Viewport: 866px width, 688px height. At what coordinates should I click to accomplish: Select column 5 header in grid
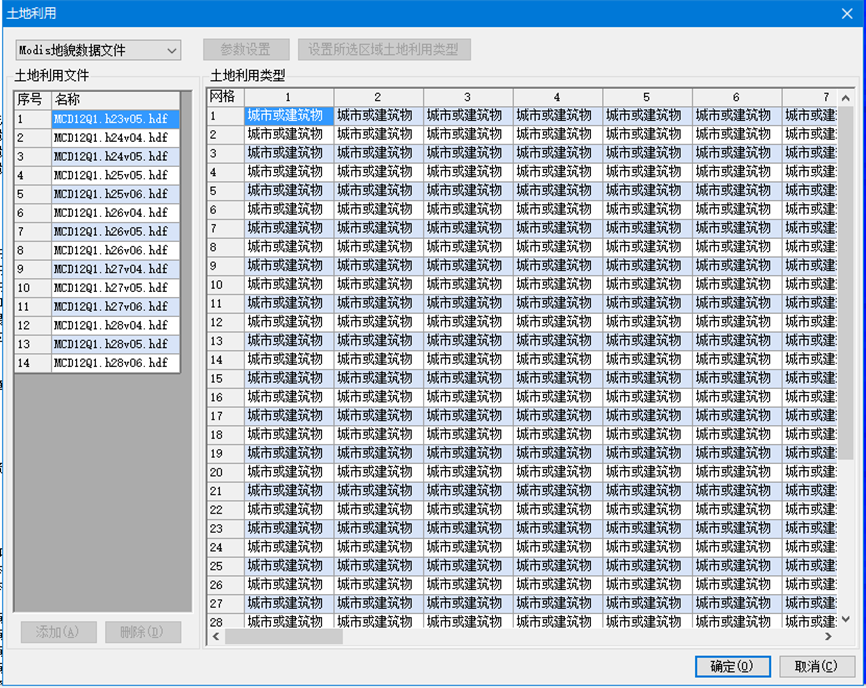[x=646, y=97]
